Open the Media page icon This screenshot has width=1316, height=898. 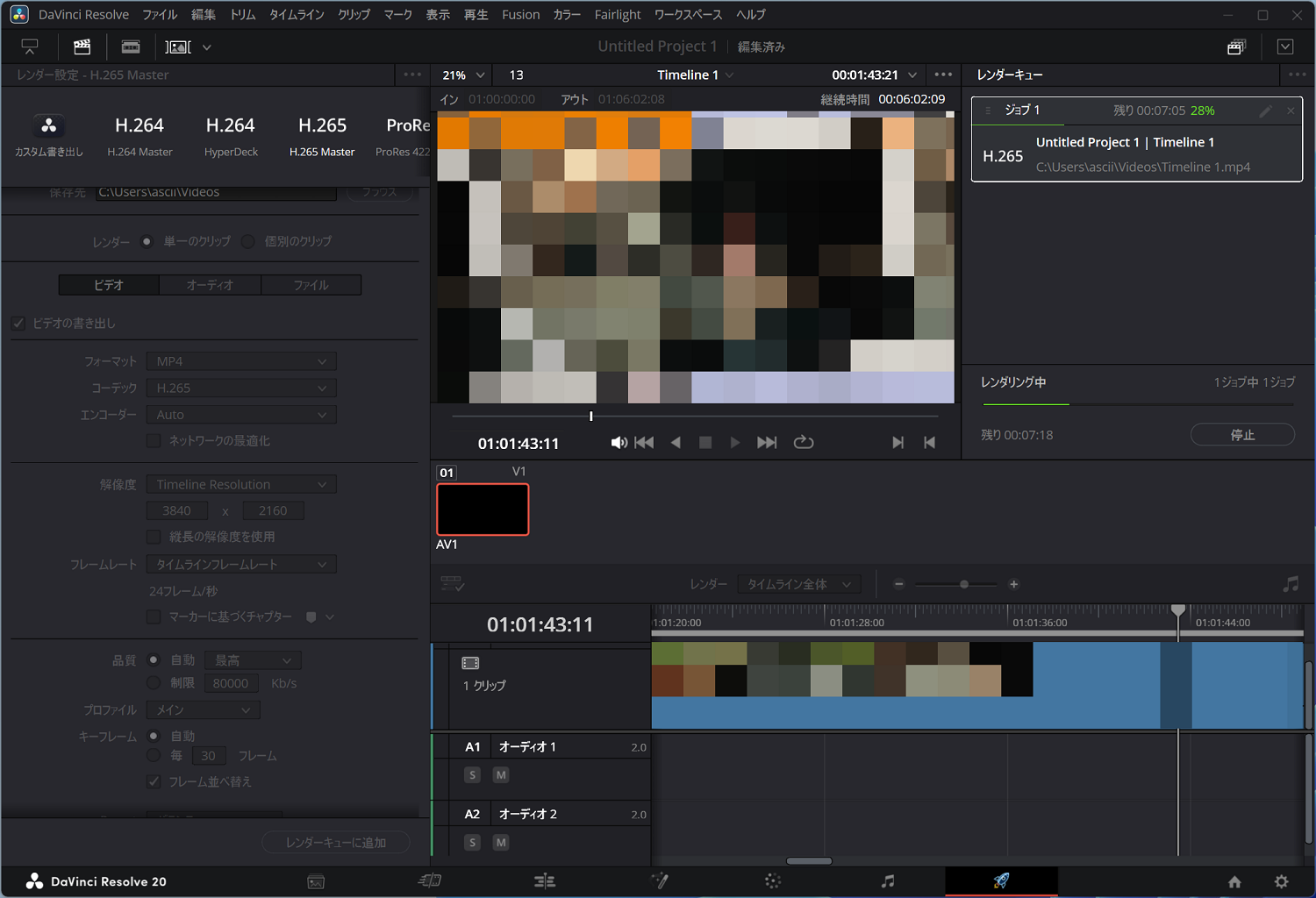point(316,881)
